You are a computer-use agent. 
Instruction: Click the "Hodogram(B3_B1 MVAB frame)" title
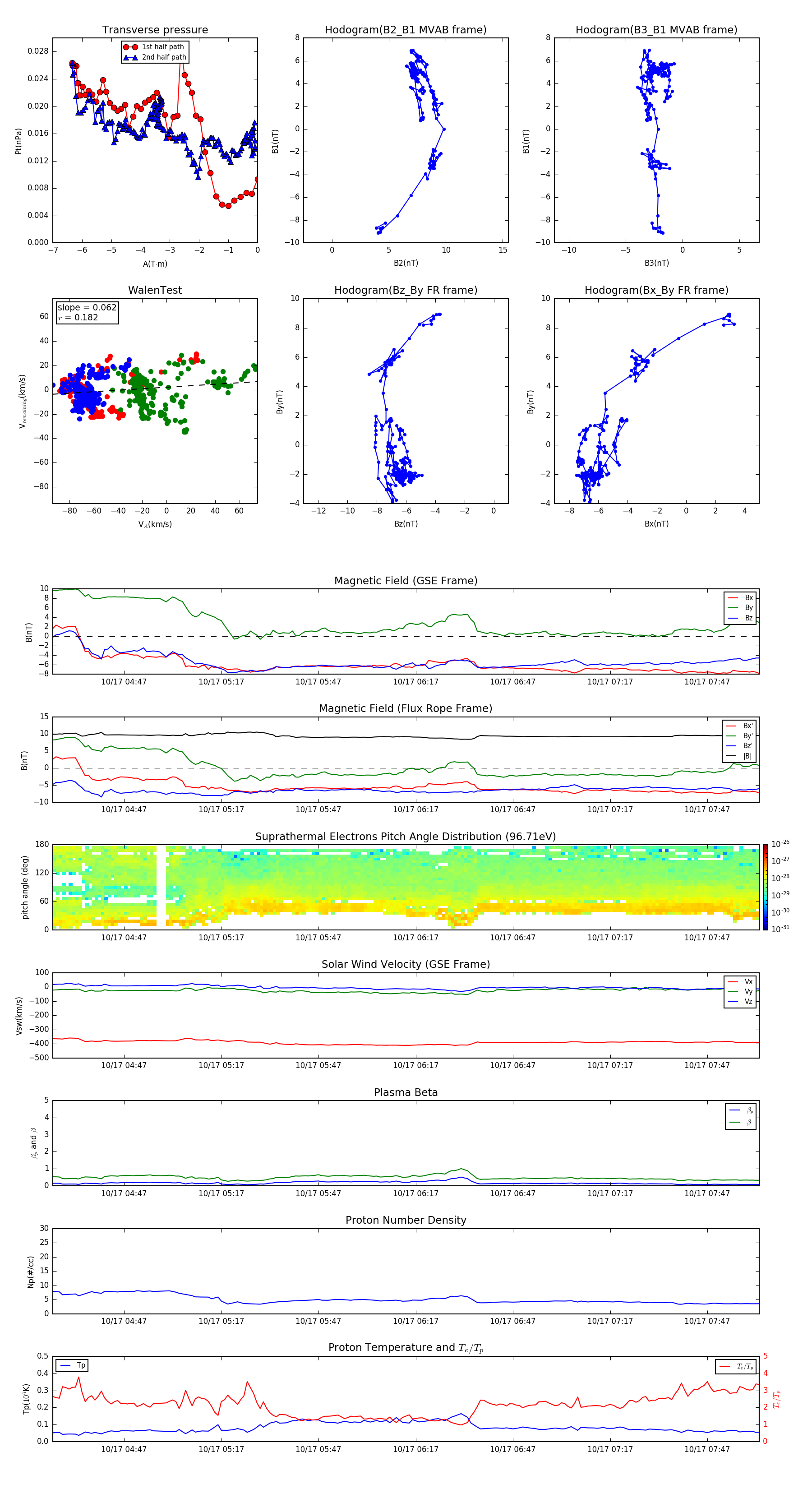pos(656,30)
